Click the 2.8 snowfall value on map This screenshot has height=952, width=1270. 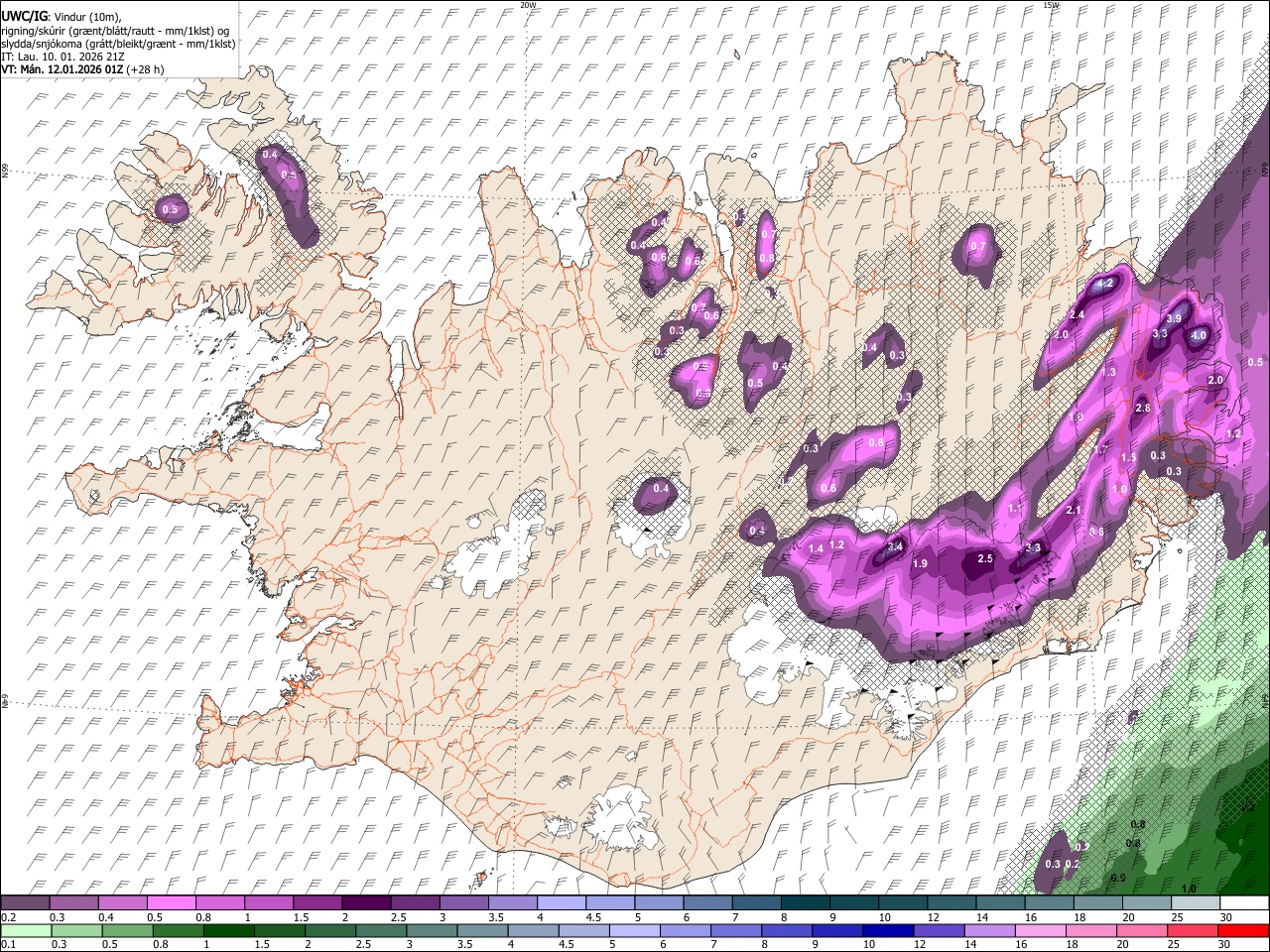[x=1142, y=409]
